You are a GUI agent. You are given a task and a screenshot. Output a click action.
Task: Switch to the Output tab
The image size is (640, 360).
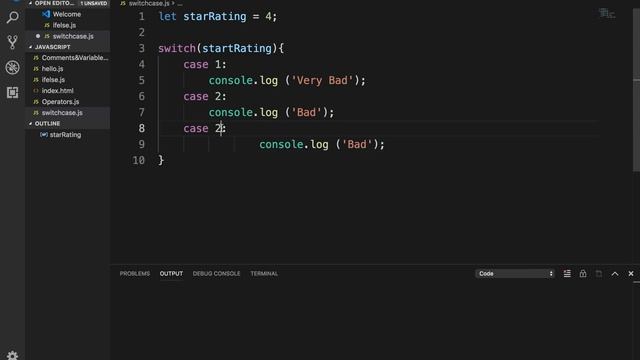(x=171, y=273)
